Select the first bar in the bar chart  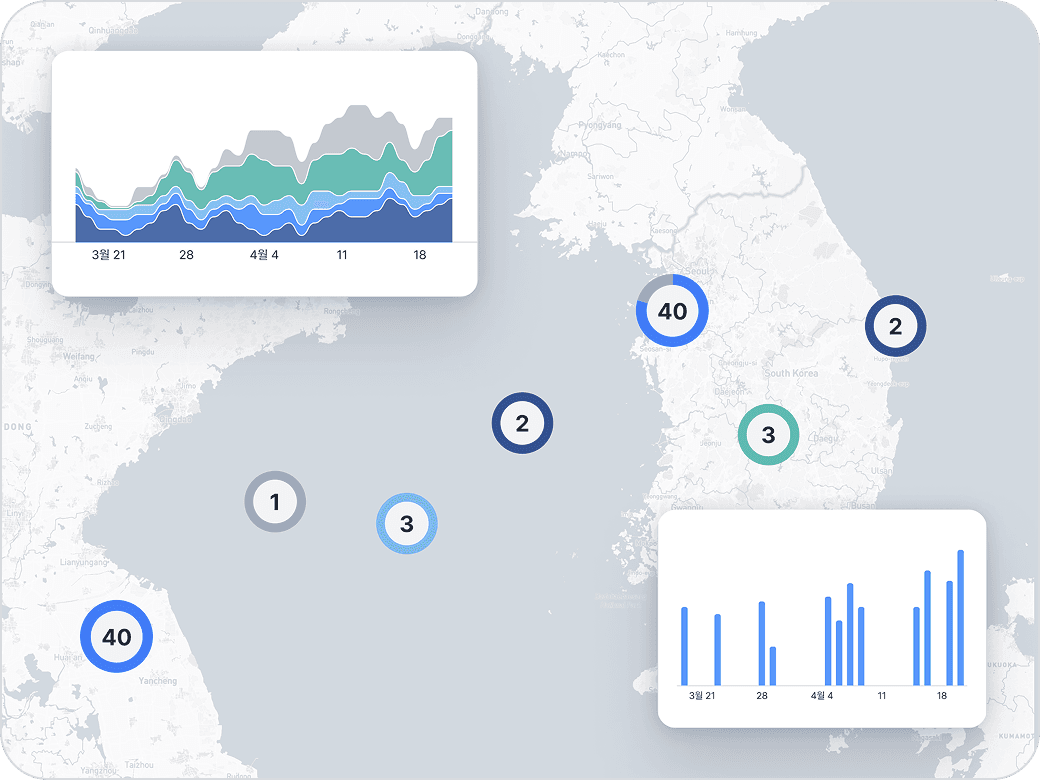coord(684,645)
